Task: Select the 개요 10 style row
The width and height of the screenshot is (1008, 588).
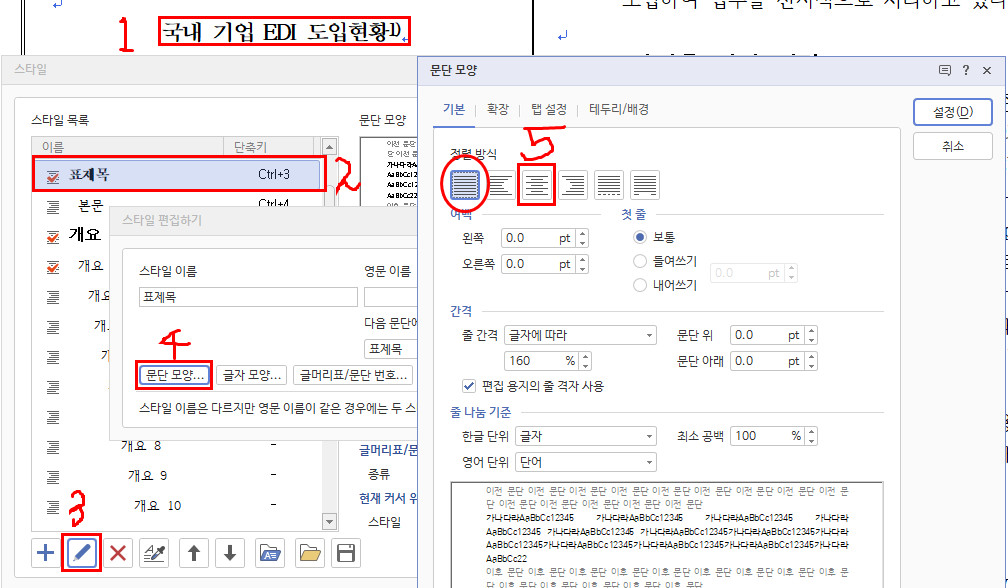Action: [176, 505]
